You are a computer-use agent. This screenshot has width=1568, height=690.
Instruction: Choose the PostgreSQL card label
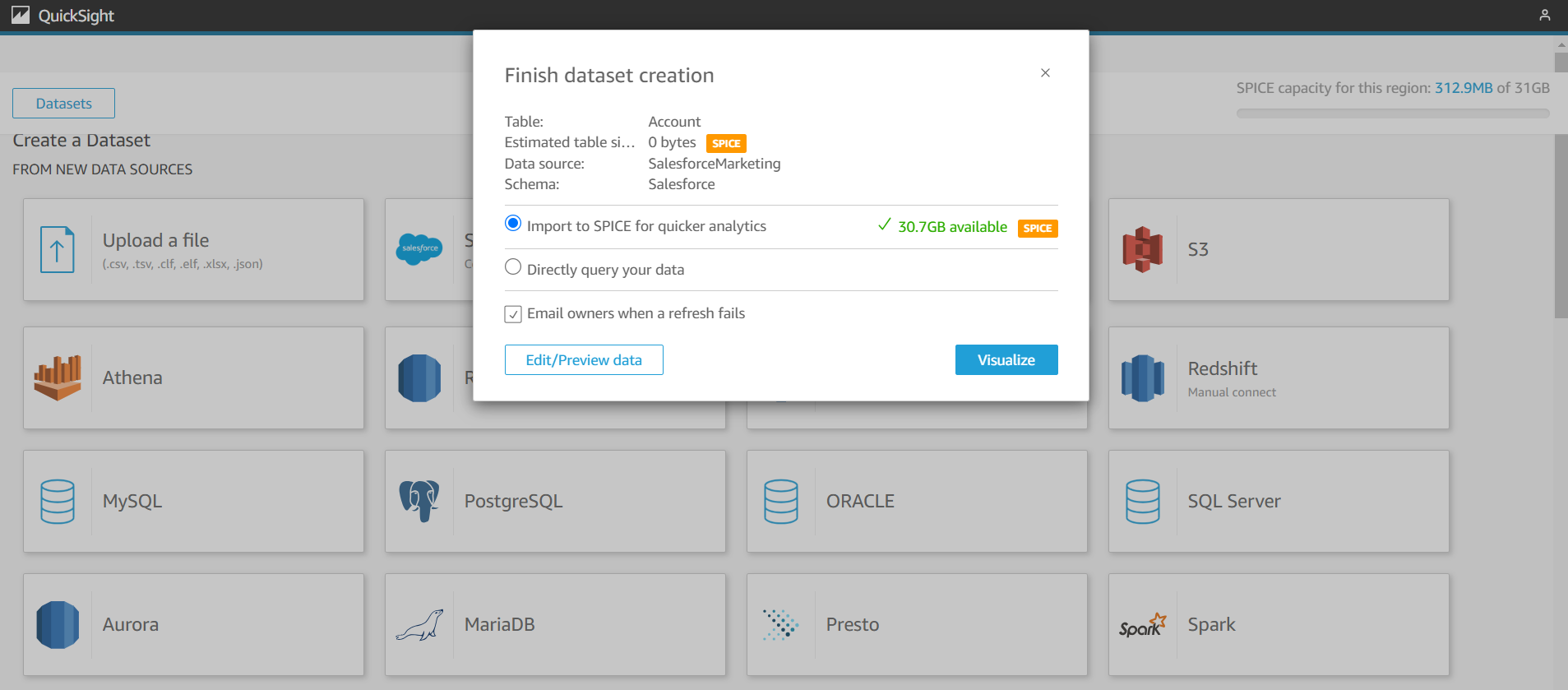pyautogui.click(x=514, y=502)
